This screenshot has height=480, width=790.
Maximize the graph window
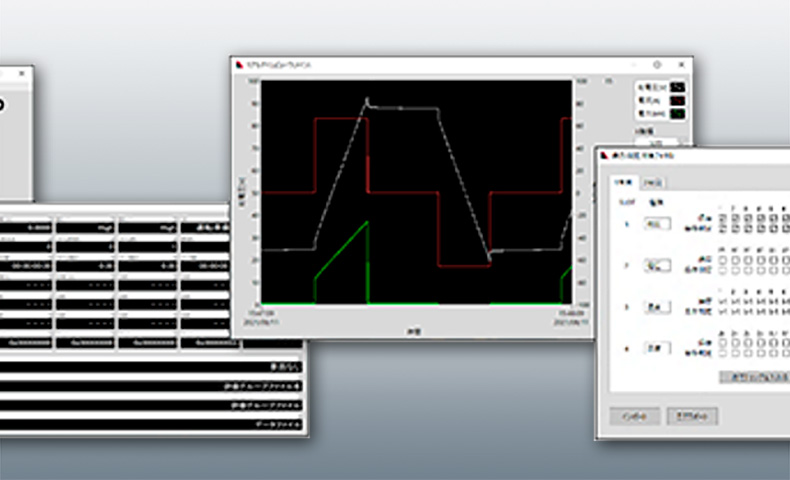coord(657,64)
